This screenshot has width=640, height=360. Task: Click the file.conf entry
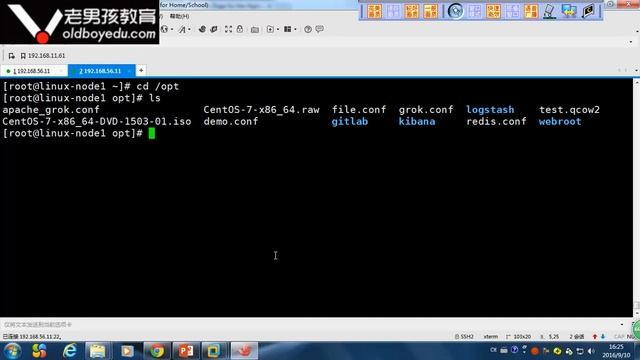point(359,110)
